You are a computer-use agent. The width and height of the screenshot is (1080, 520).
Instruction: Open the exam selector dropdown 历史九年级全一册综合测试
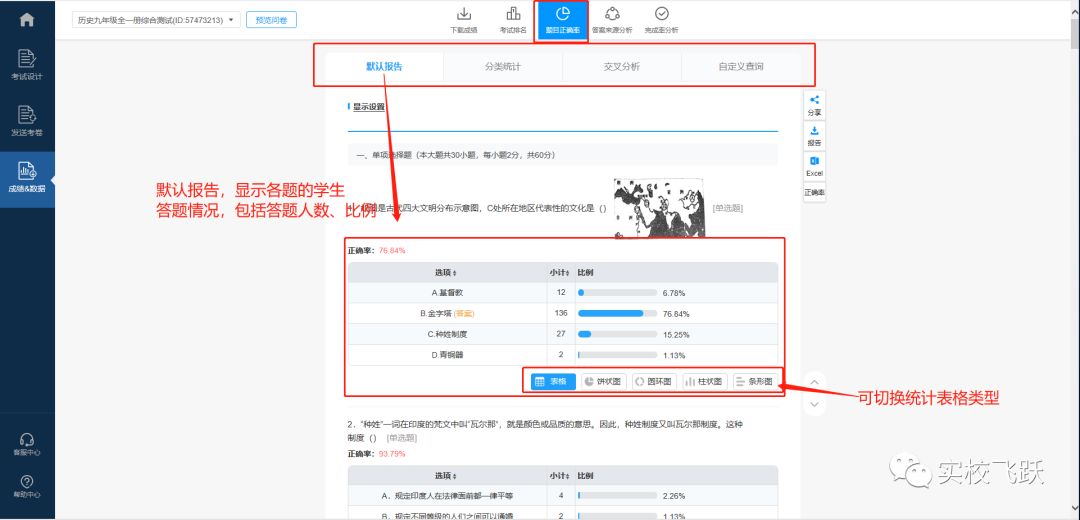[x=156, y=20]
